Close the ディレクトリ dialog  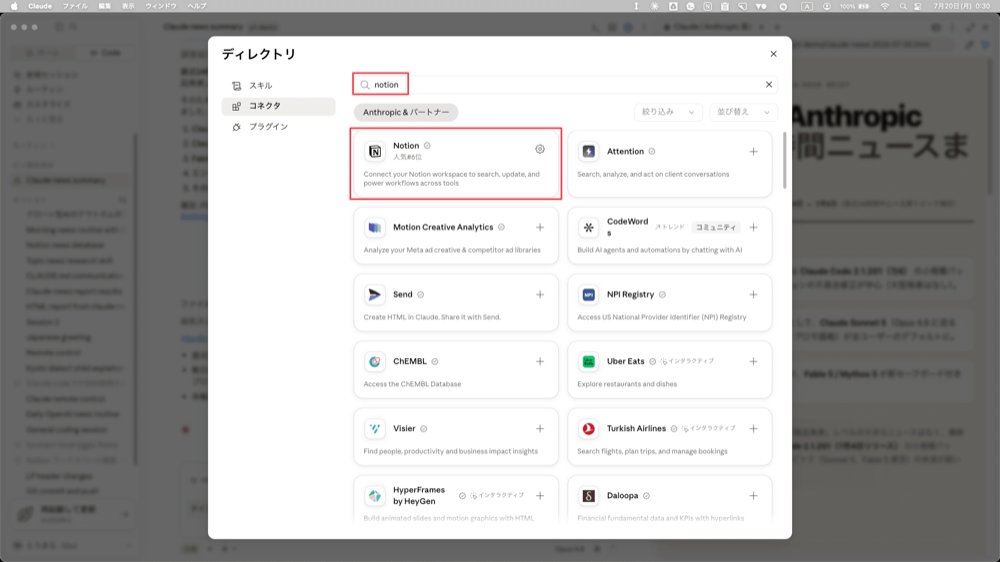tap(773, 54)
